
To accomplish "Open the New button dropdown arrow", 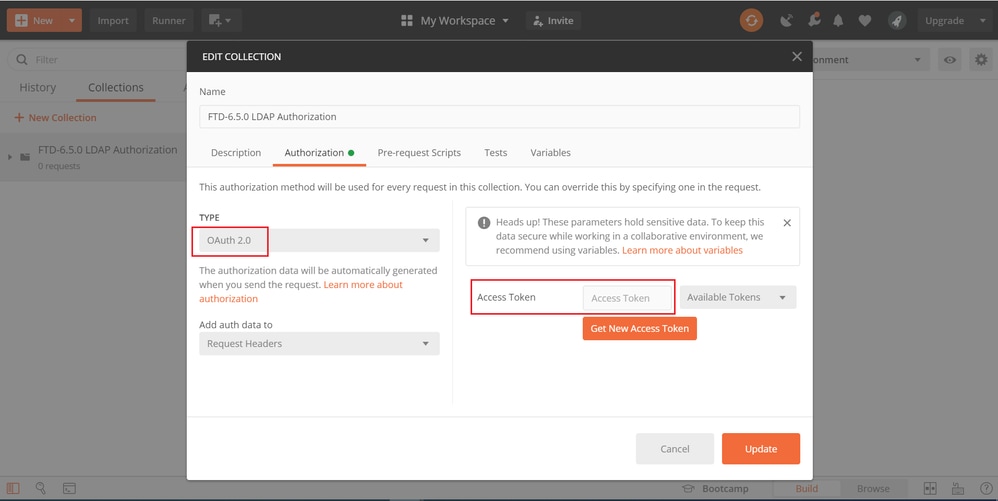I will 72,20.
